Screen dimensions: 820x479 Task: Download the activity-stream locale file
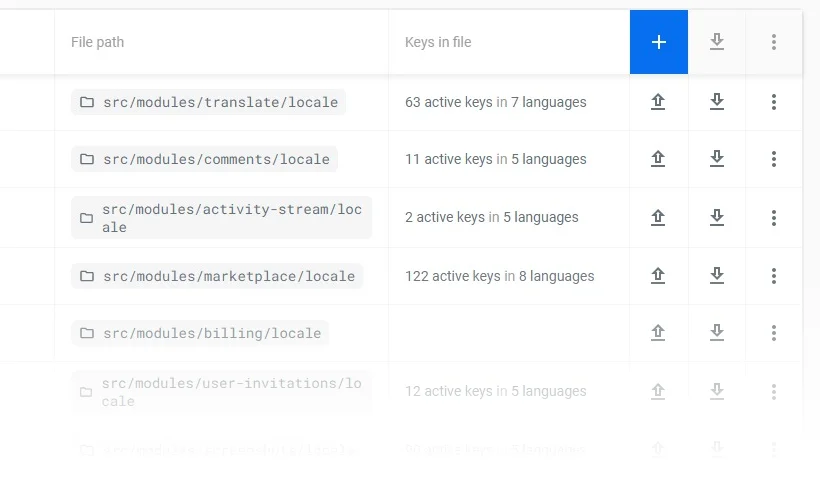[716, 217]
